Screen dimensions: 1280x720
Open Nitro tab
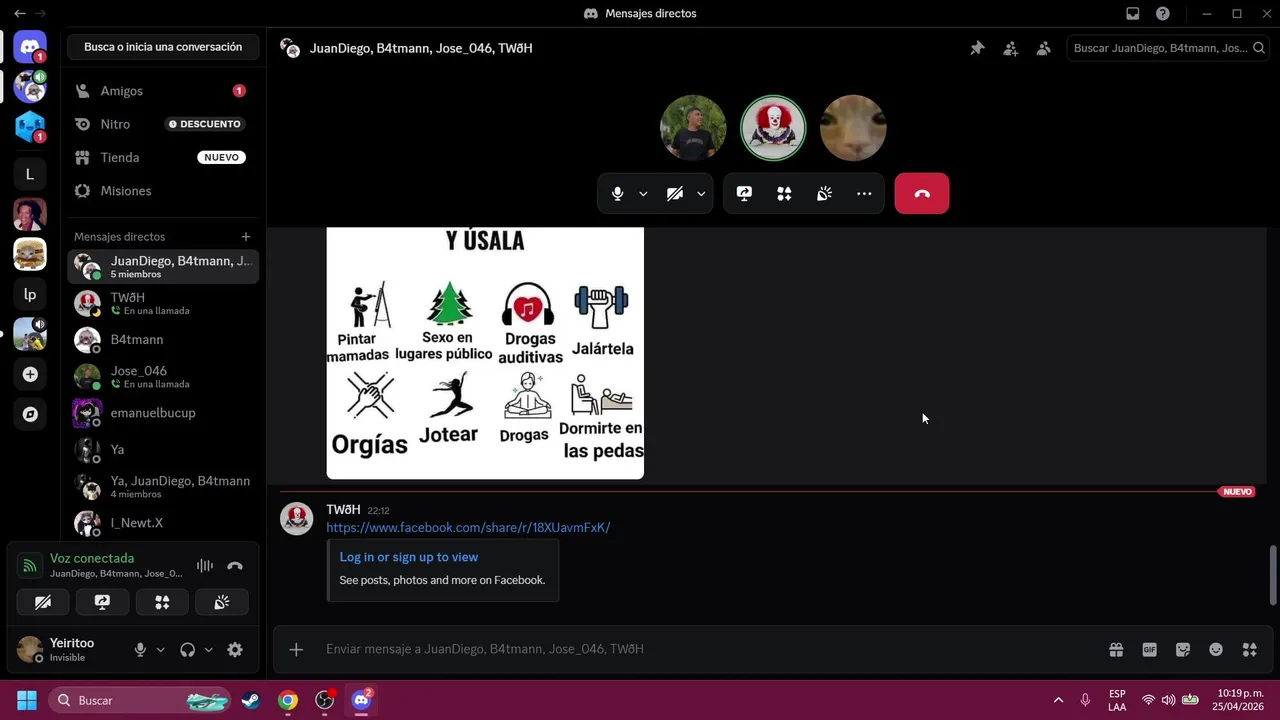[x=163, y=124]
